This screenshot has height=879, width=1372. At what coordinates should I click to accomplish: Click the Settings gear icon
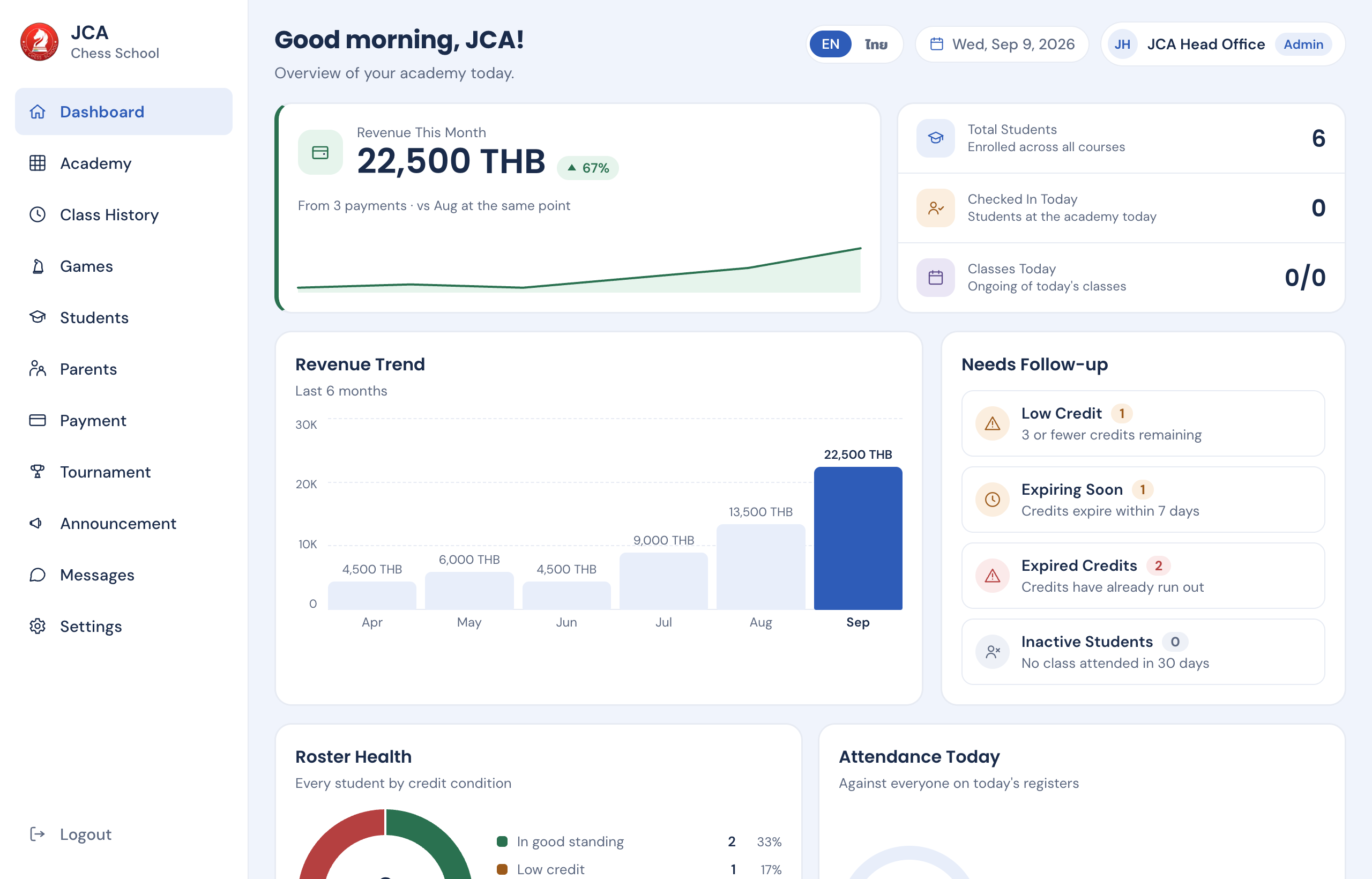pyautogui.click(x=38, y=626)
